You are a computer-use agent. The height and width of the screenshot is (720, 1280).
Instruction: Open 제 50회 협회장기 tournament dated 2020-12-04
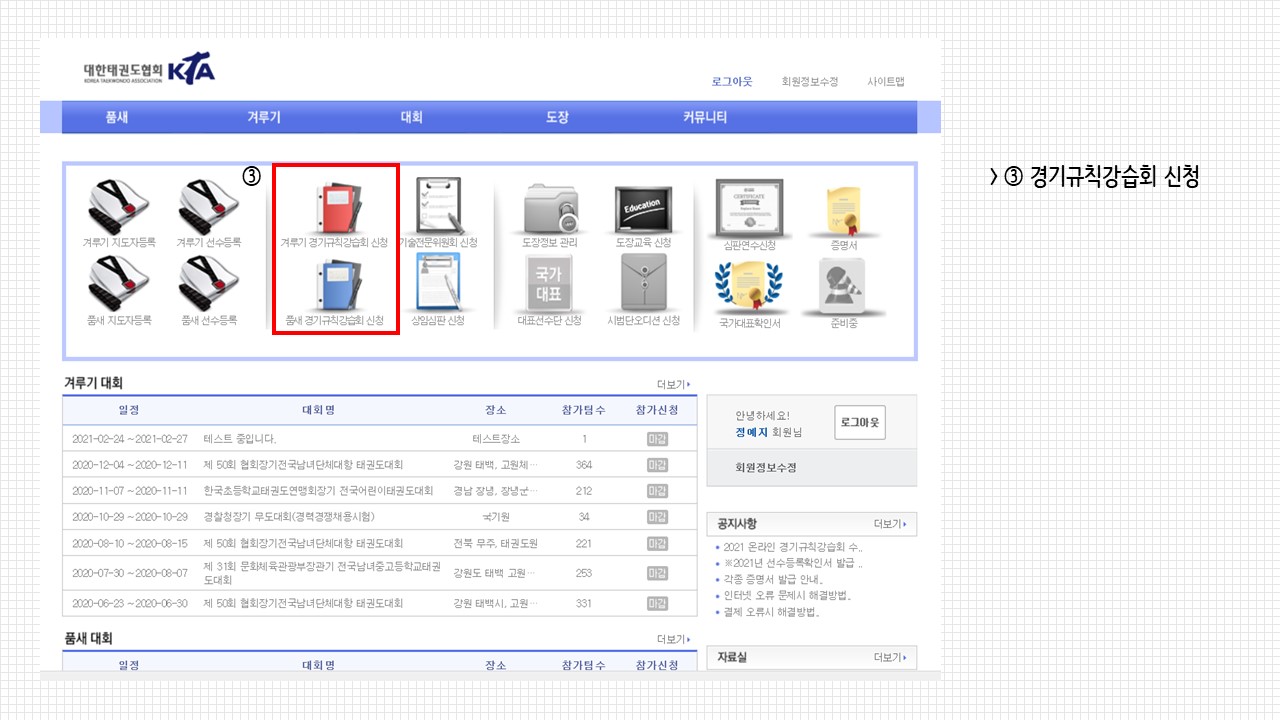(303, 465)
